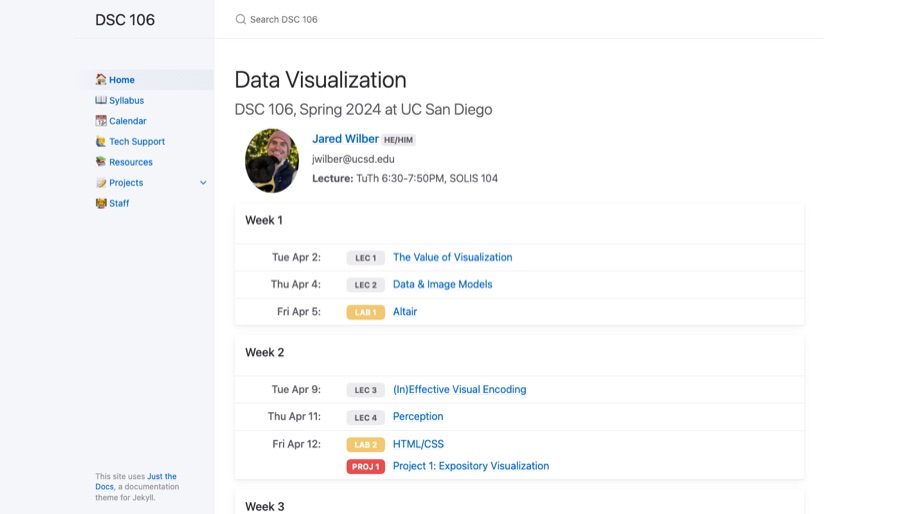Screen dimensions: 900x514
Task: Click the Tech Support emoji icon
Action: [101, 141]
